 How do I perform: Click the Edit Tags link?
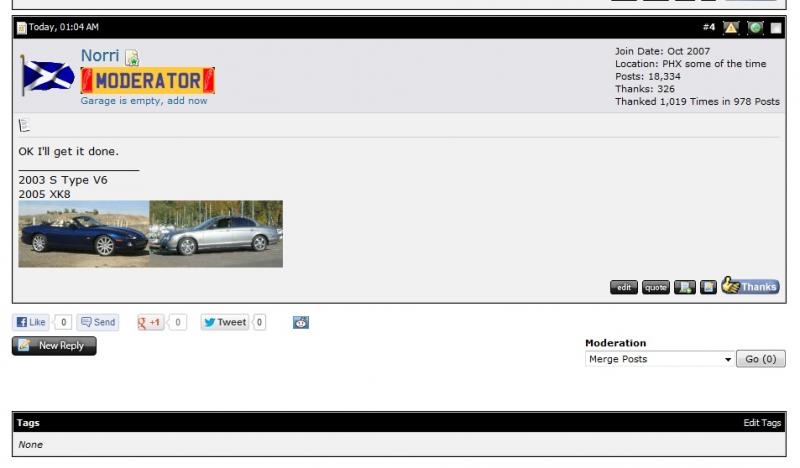(x=762, y=423)
